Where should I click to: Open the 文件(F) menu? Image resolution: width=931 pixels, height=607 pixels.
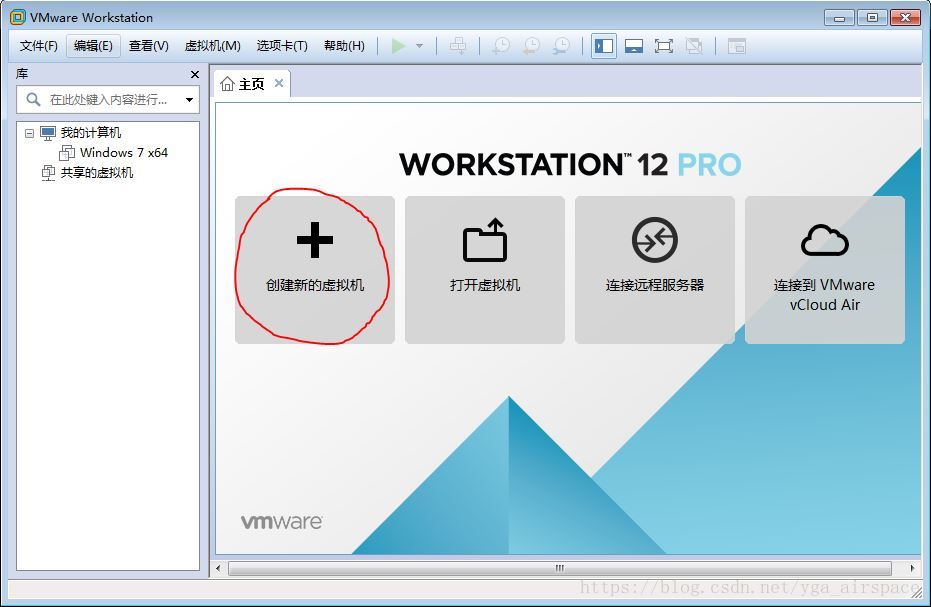click(x=39, y=46)
